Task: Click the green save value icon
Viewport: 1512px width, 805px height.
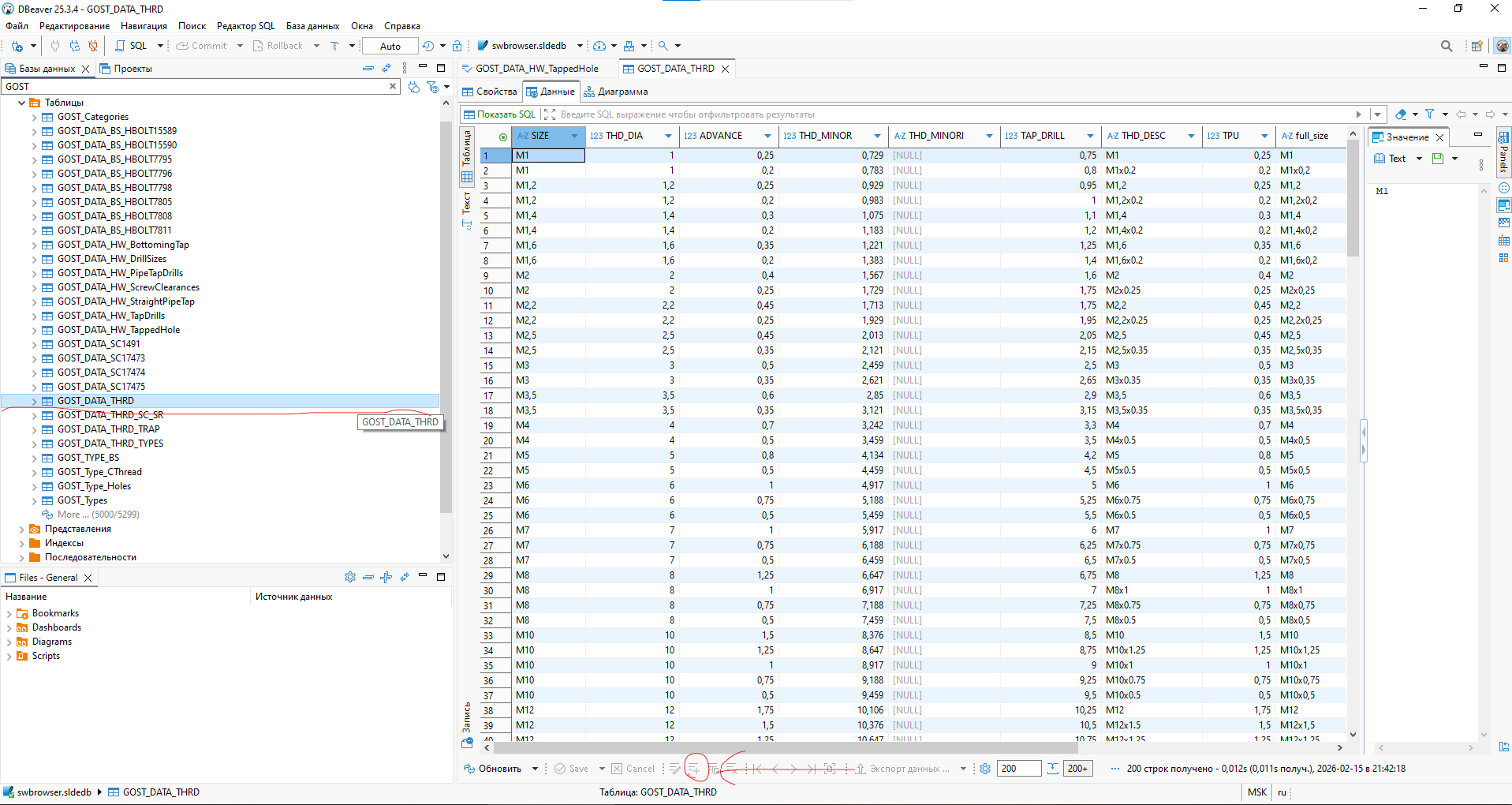Action: 1438,159
